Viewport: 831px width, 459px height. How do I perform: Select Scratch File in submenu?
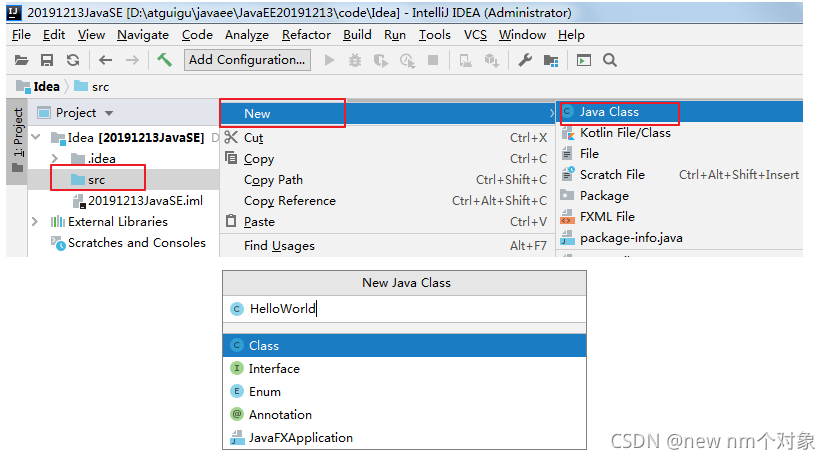(680, 175)
